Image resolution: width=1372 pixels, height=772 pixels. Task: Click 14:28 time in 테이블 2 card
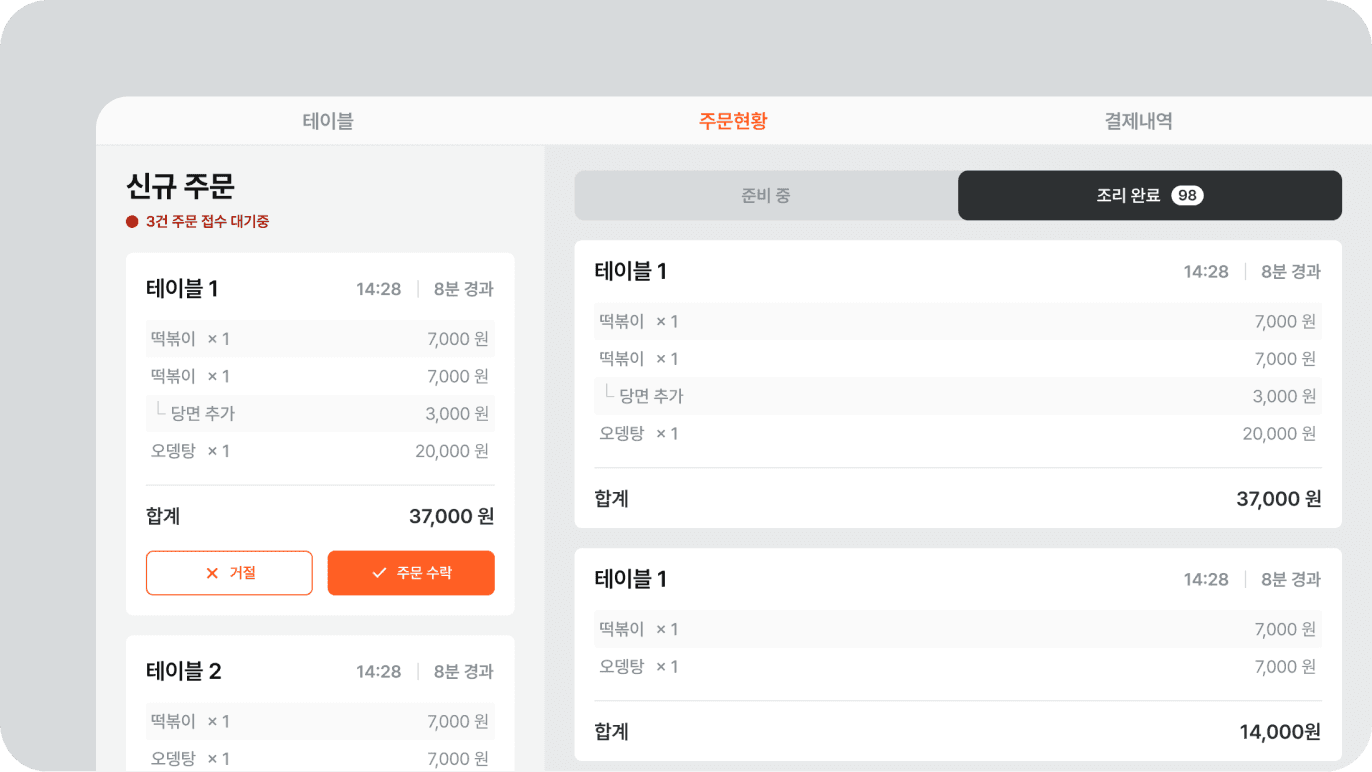(x=379, y=672)
